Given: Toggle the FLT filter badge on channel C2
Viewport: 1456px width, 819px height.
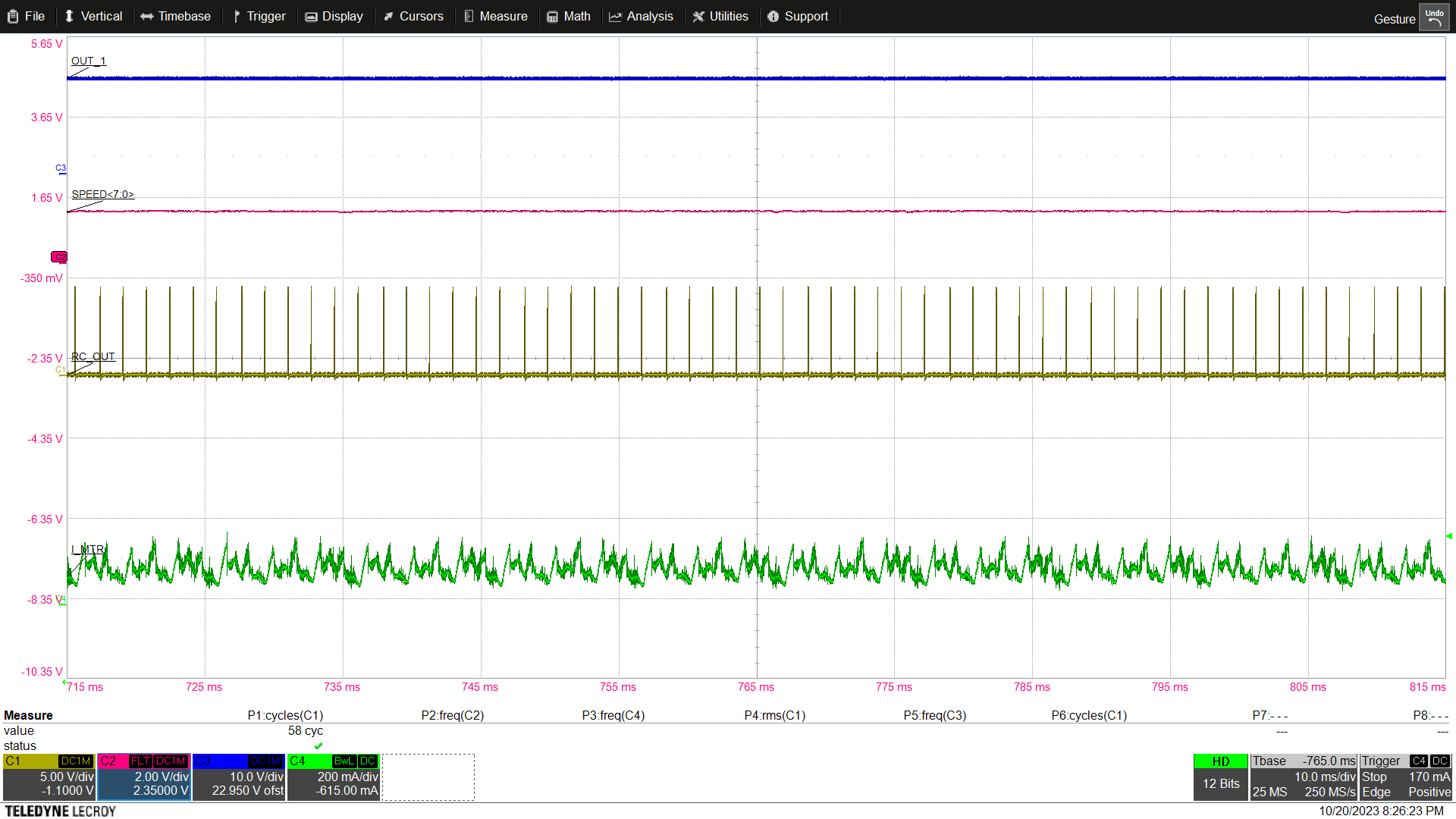Looking at the screenshot, I should click(x=141, y=761).
